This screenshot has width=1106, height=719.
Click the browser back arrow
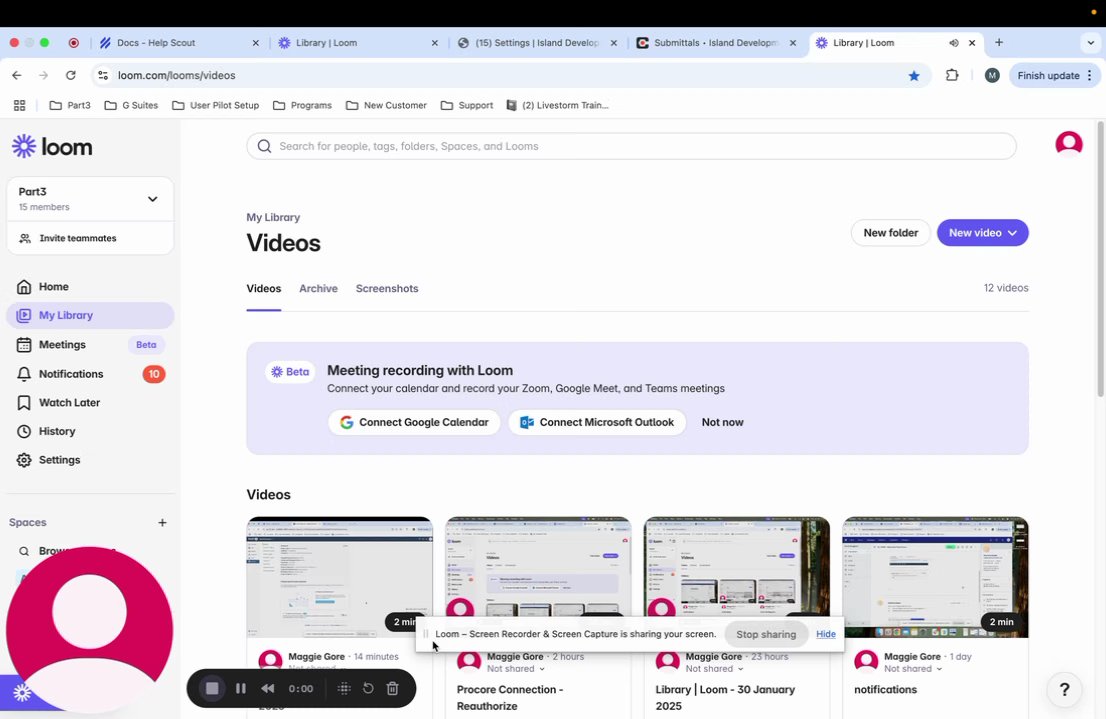click(17, 75)
